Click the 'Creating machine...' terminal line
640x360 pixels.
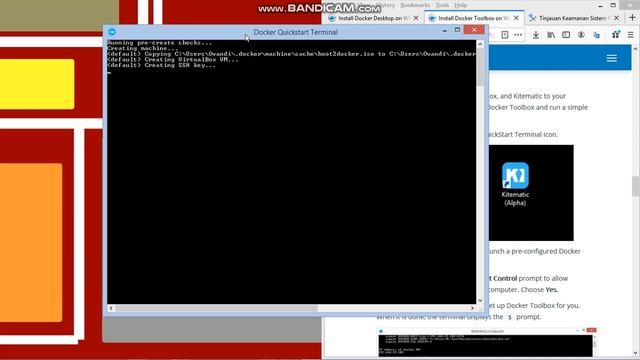(x=143, y=49)
